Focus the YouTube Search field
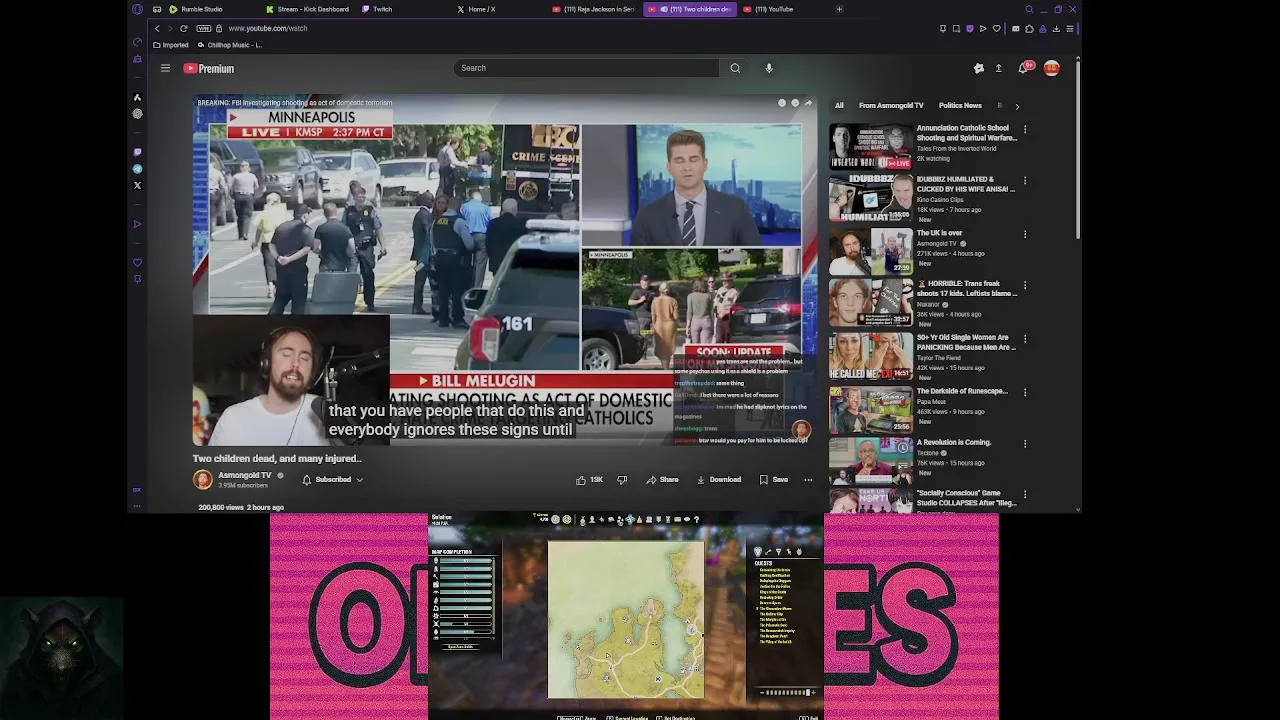 point(586,68)
